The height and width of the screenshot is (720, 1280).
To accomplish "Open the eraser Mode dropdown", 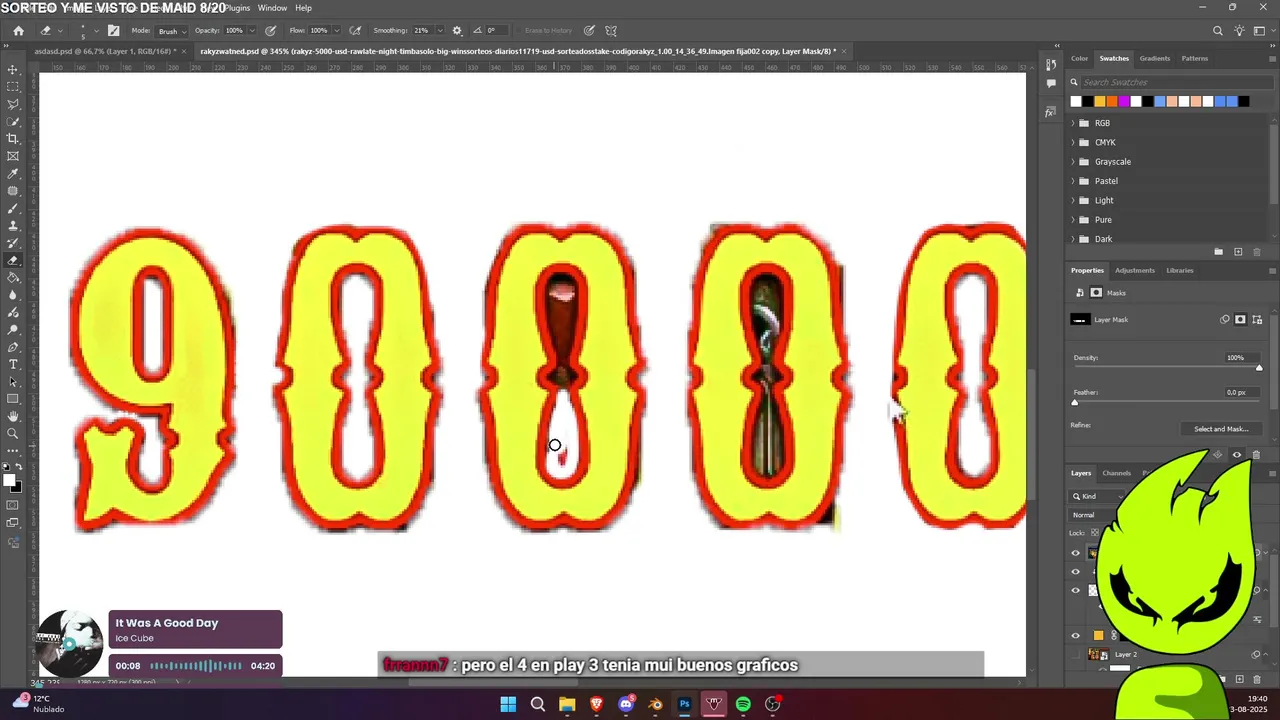I will click(170, 31).
